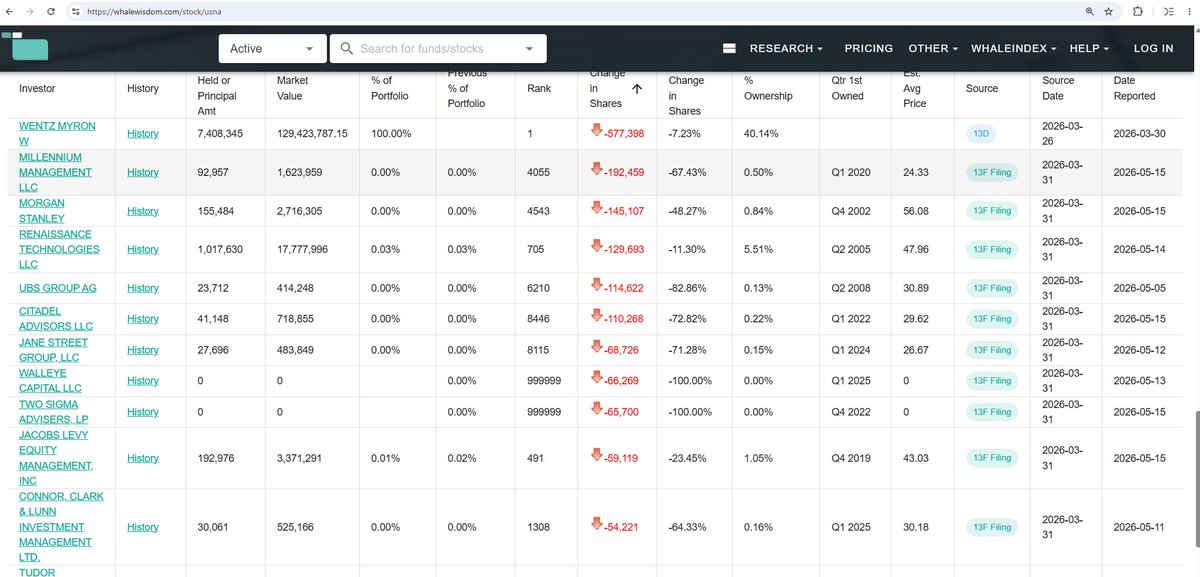The height and width of the screenshot is (577, 1200).
Task: Open the browser extensions puzzle icon
Action: pyautogui.click(x=1138, y=11)
